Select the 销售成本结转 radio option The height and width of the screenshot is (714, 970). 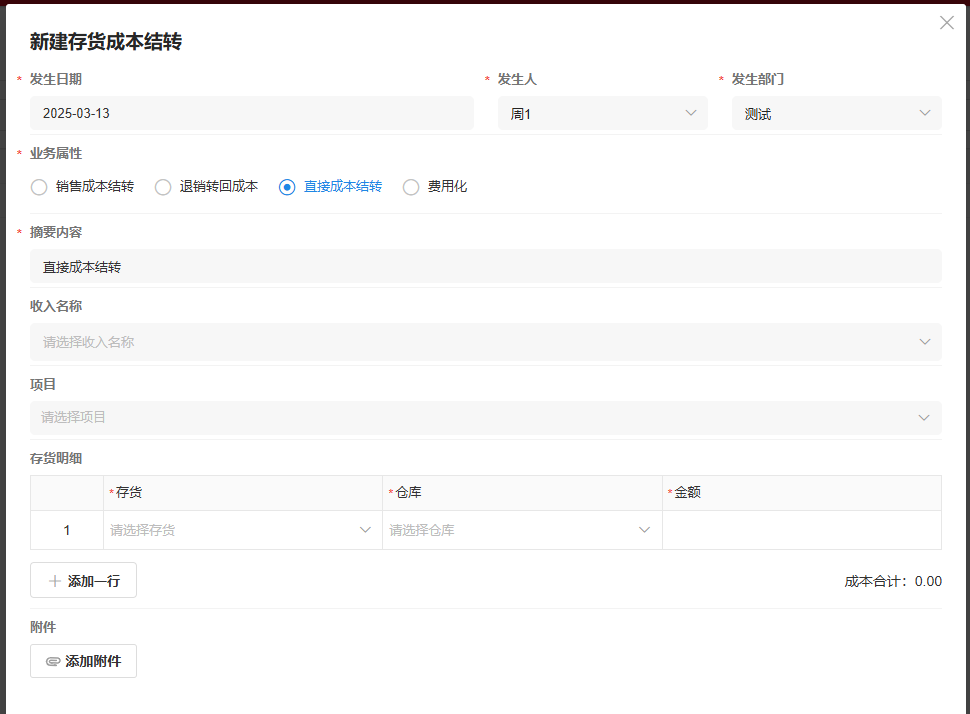click(39, 187)
